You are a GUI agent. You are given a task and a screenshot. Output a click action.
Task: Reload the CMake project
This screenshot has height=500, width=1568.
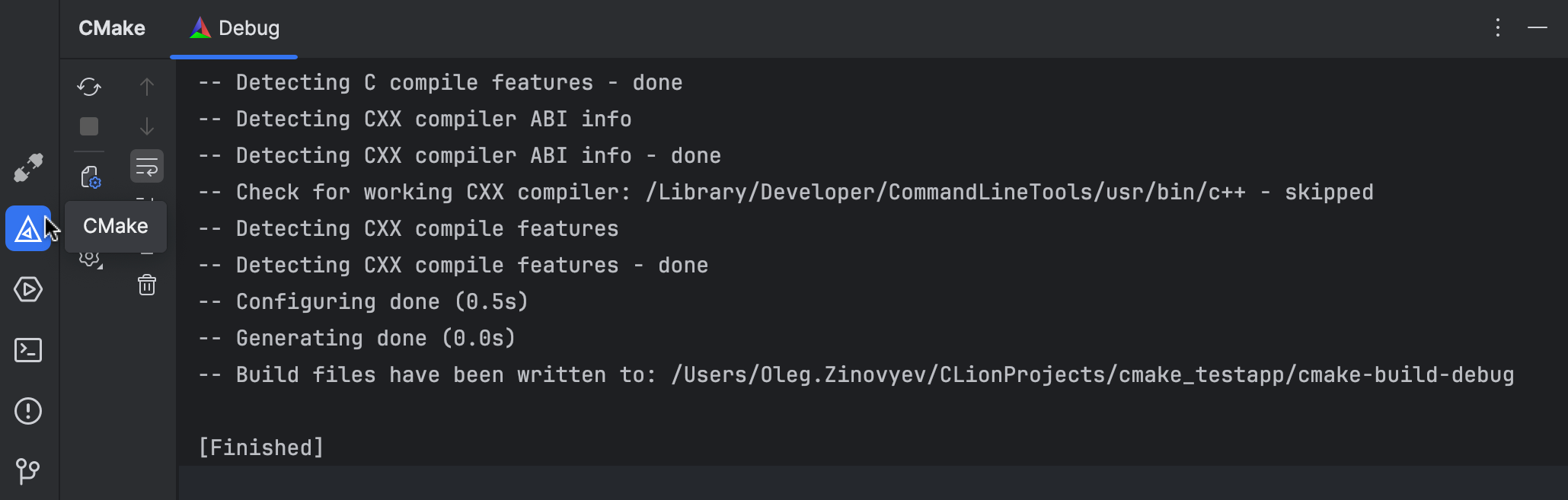(x=88, y=87)
